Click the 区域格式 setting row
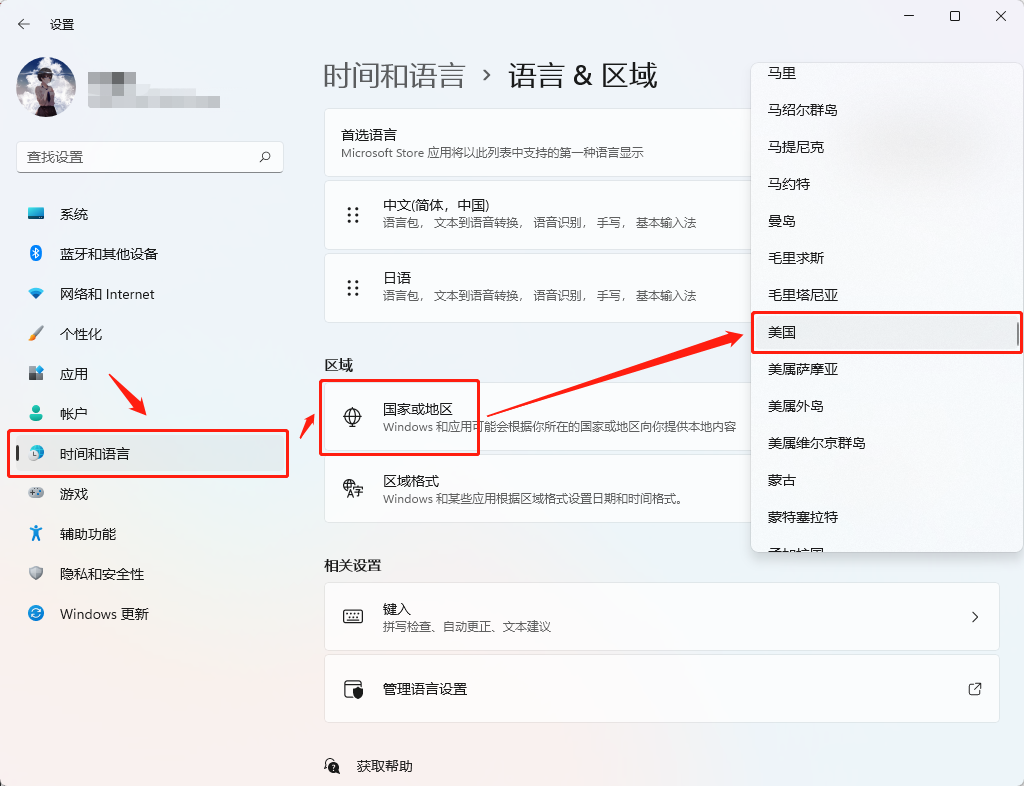 [537, 488]
